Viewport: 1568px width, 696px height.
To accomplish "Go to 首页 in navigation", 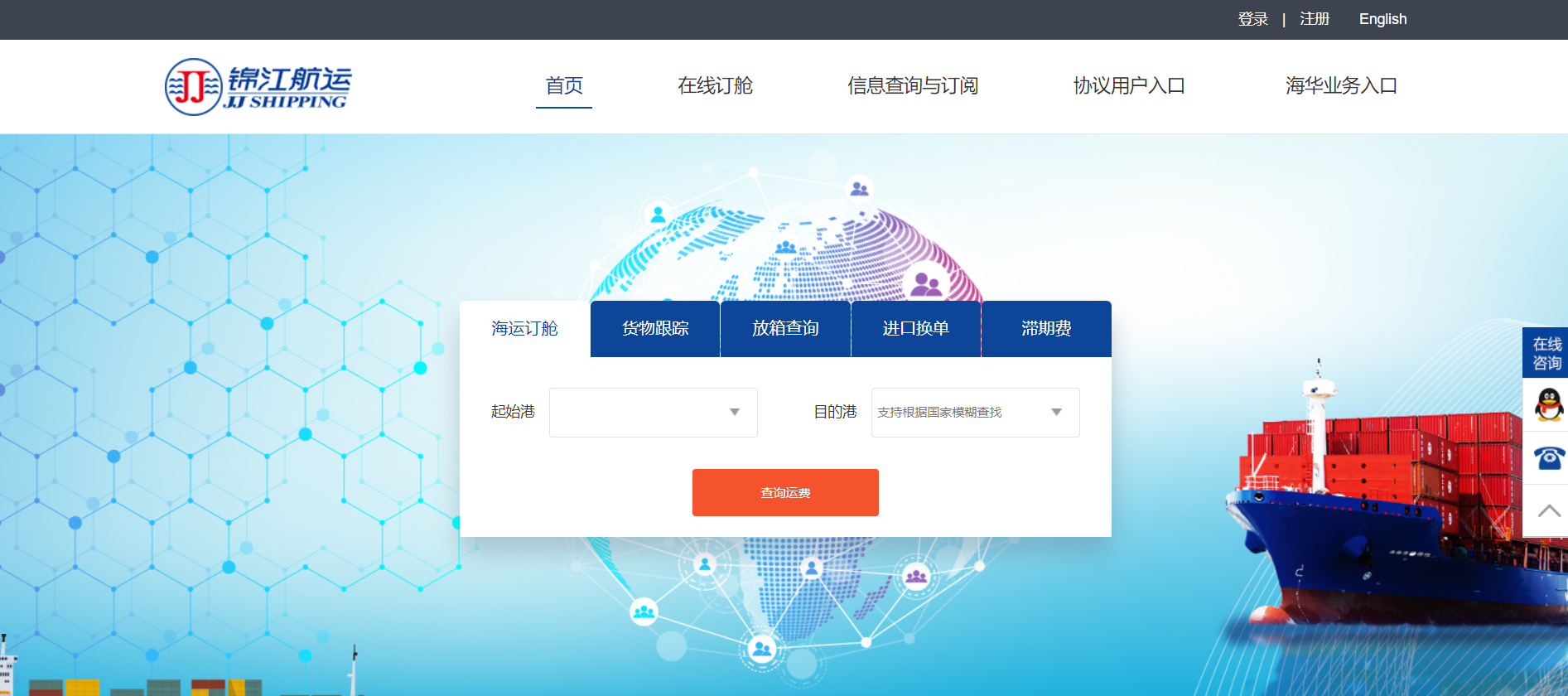I will click(x=564, y=85).
